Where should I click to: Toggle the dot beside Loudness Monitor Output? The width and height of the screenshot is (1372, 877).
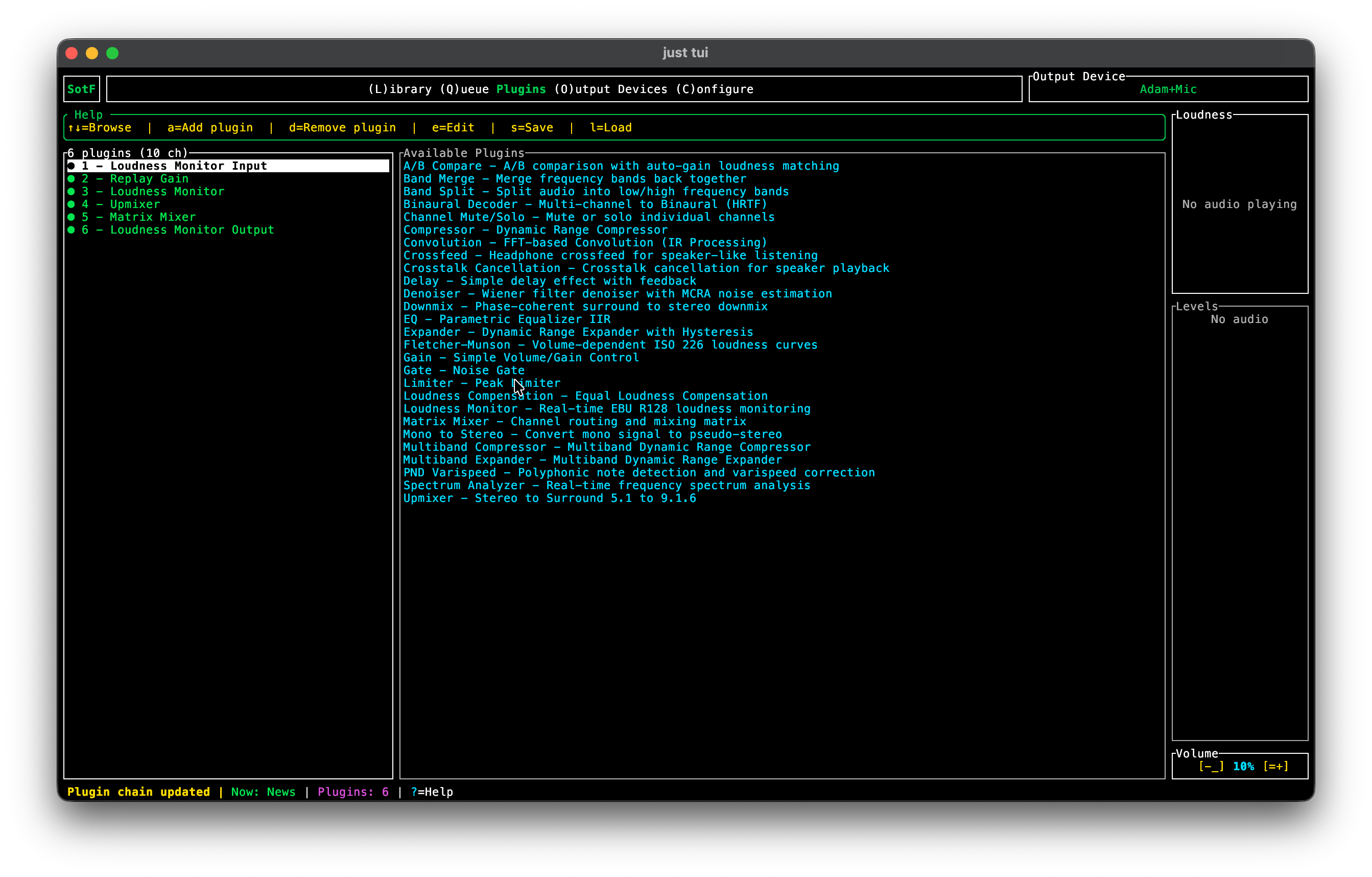point(71,230)
